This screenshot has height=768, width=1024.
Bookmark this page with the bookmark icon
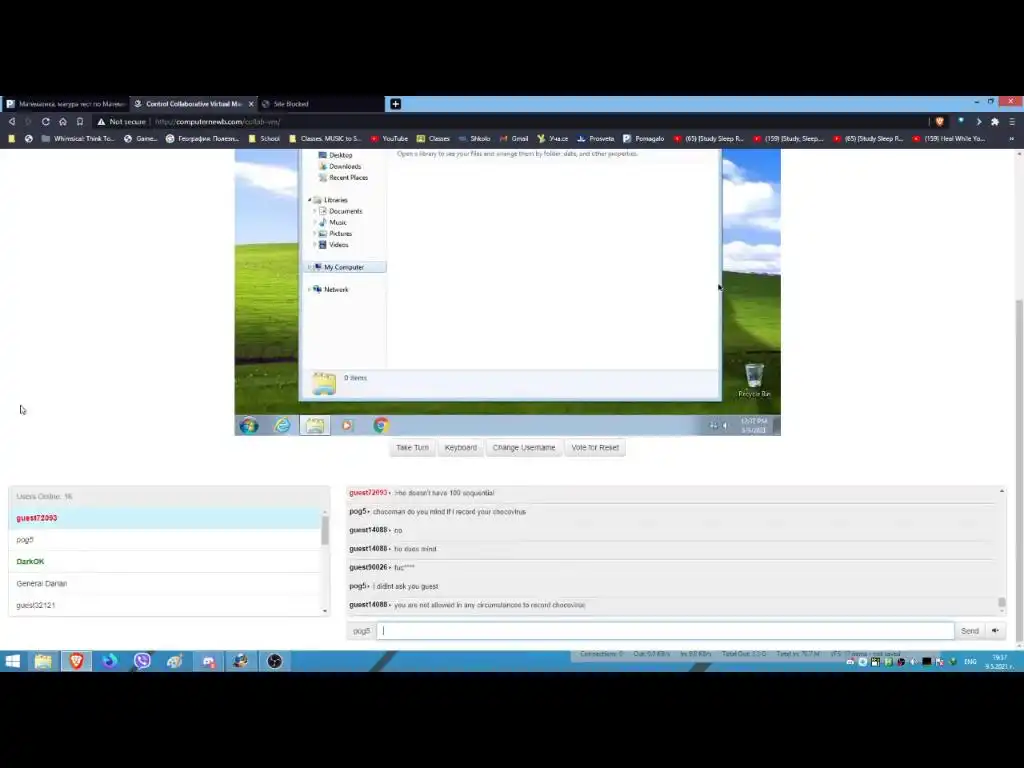(80, 121)
